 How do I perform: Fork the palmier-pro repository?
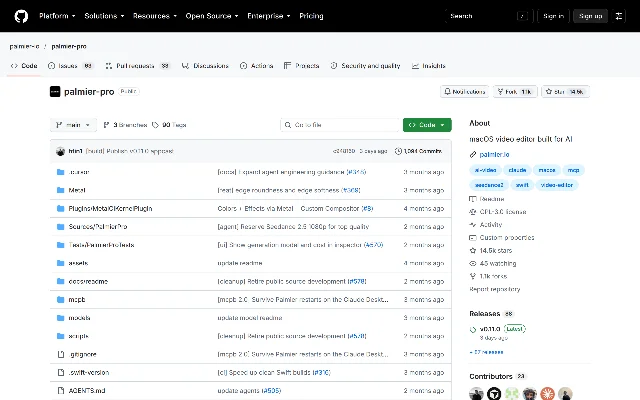515,92
